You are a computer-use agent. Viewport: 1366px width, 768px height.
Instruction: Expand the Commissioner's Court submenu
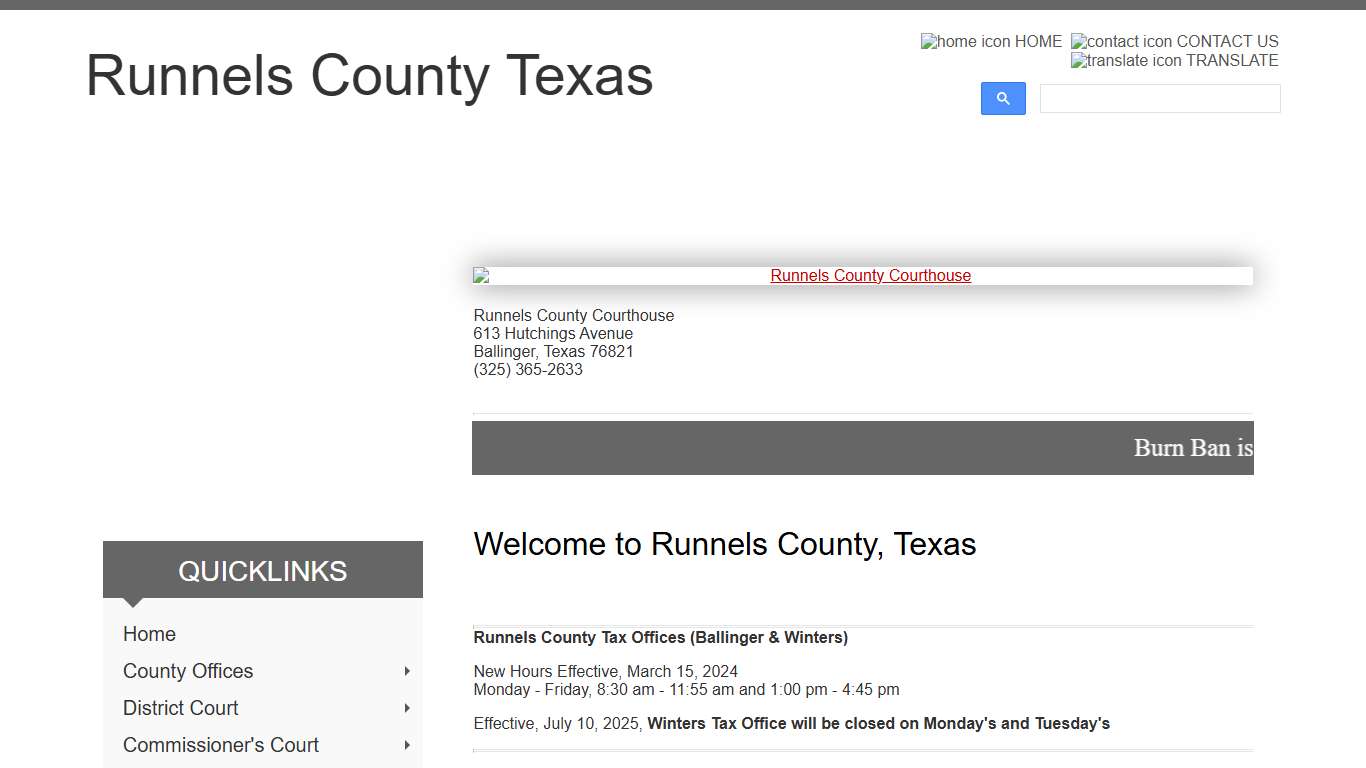click(x=406, y=745)
